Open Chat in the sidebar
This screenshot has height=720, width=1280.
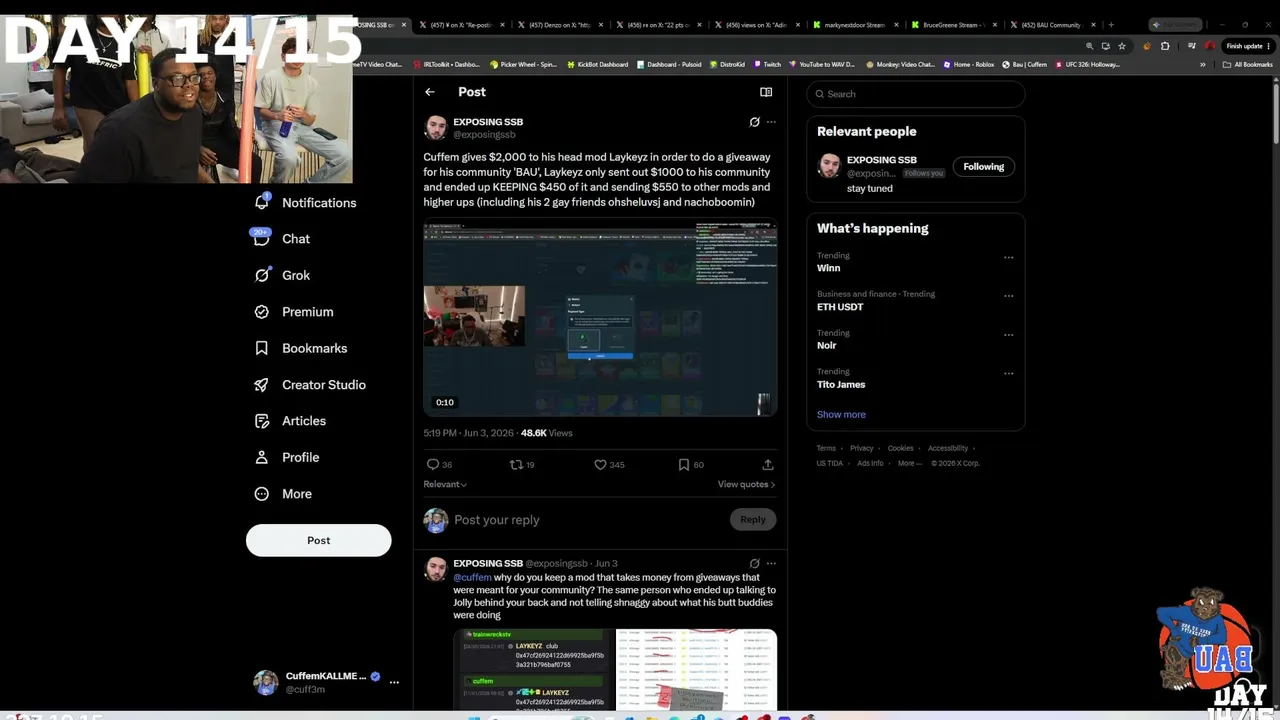point(282,239)
